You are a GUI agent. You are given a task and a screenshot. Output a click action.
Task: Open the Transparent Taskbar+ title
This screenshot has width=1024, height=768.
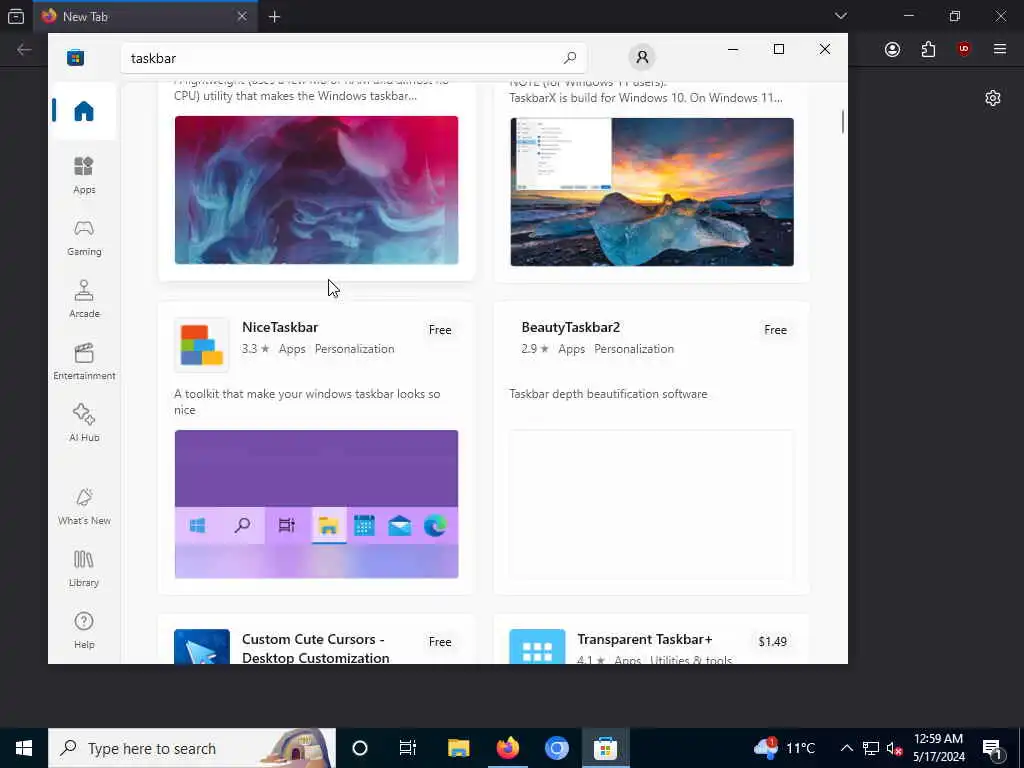645,639
